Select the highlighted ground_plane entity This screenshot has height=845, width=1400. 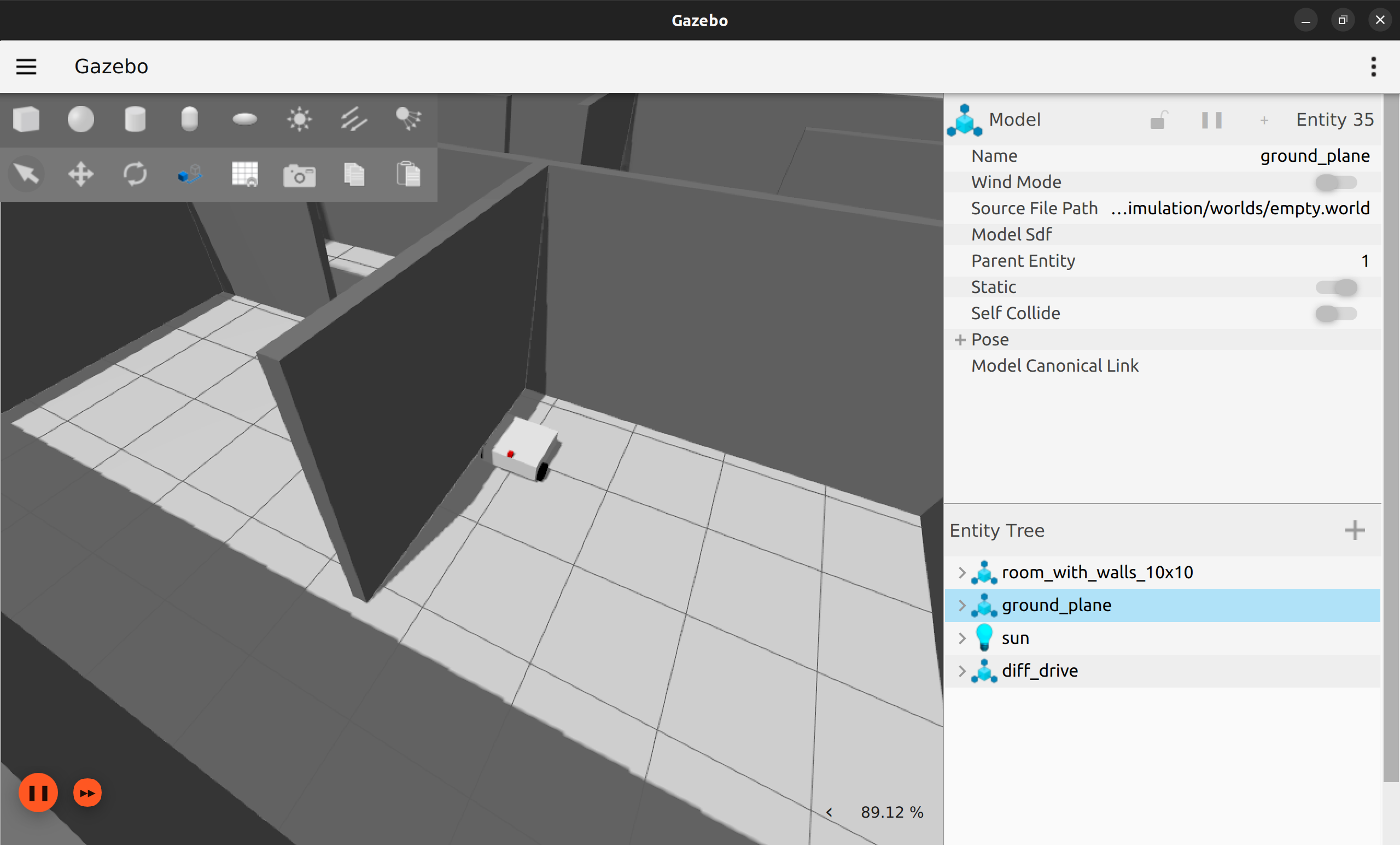[1162, 606]
